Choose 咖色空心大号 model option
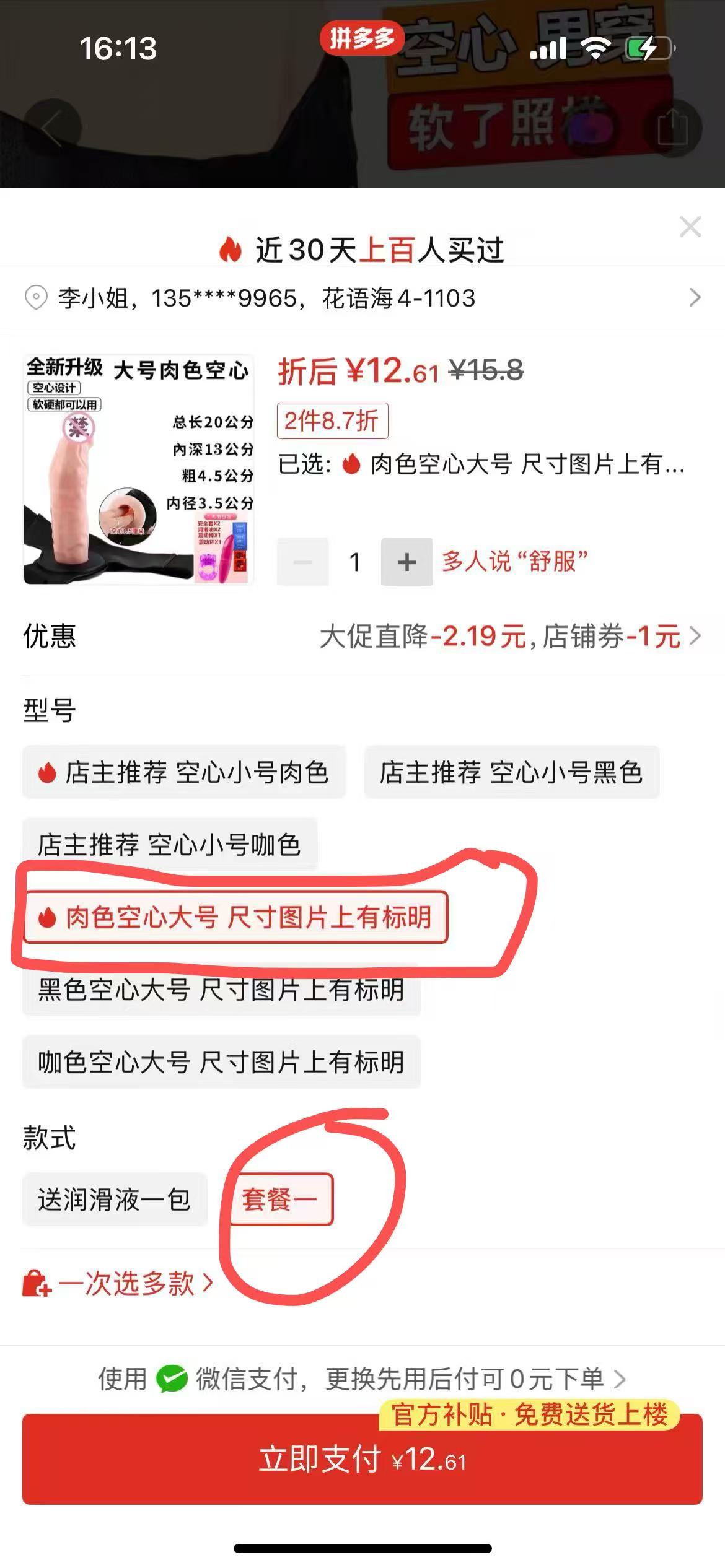The image size is (725, 1568). point(221,1062)
